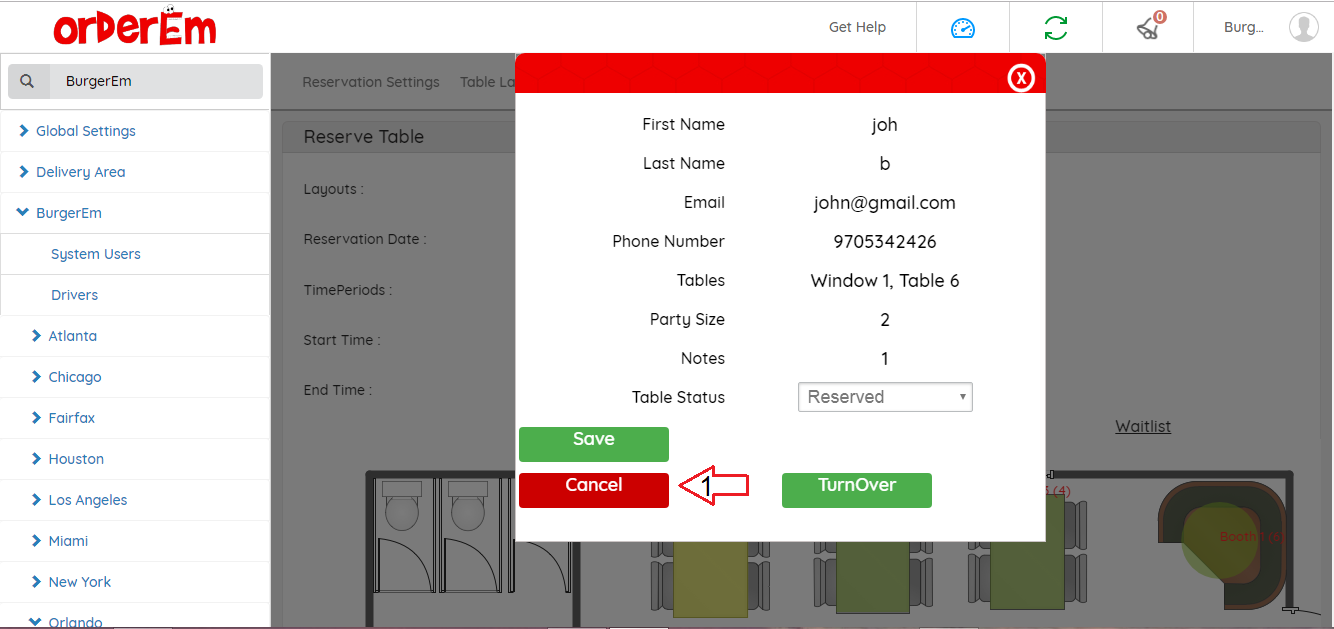Image resolution: width=1334 pixels, height=629 pixels.
Task: Open the Table Status dropdown
Action: click(x=884, y=397)
